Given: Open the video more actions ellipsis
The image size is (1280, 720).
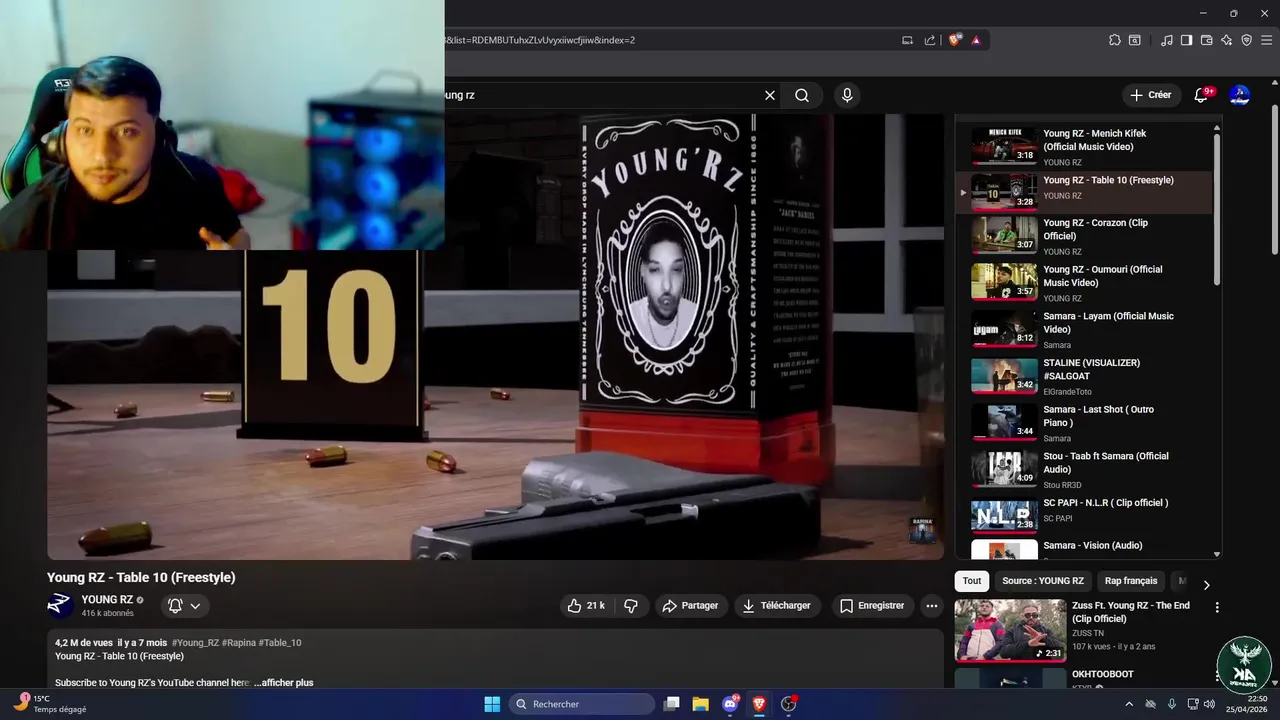Looking at the screenshot, I should click(932, 606).
